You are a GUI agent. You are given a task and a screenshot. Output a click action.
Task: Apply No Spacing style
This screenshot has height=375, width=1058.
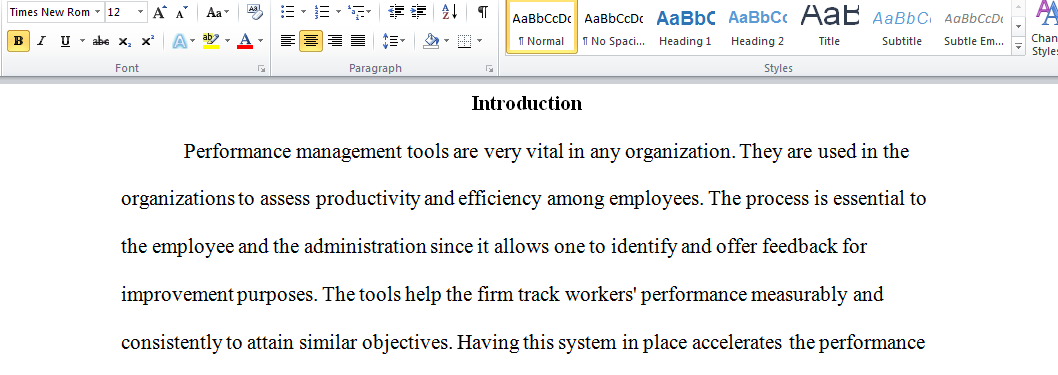point(613,27)
